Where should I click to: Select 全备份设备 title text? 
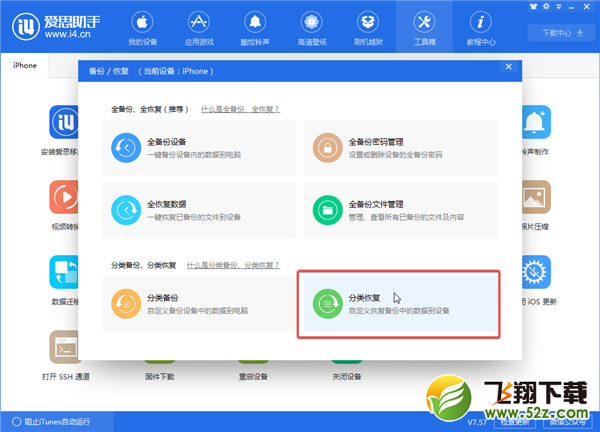click(166, 142)
